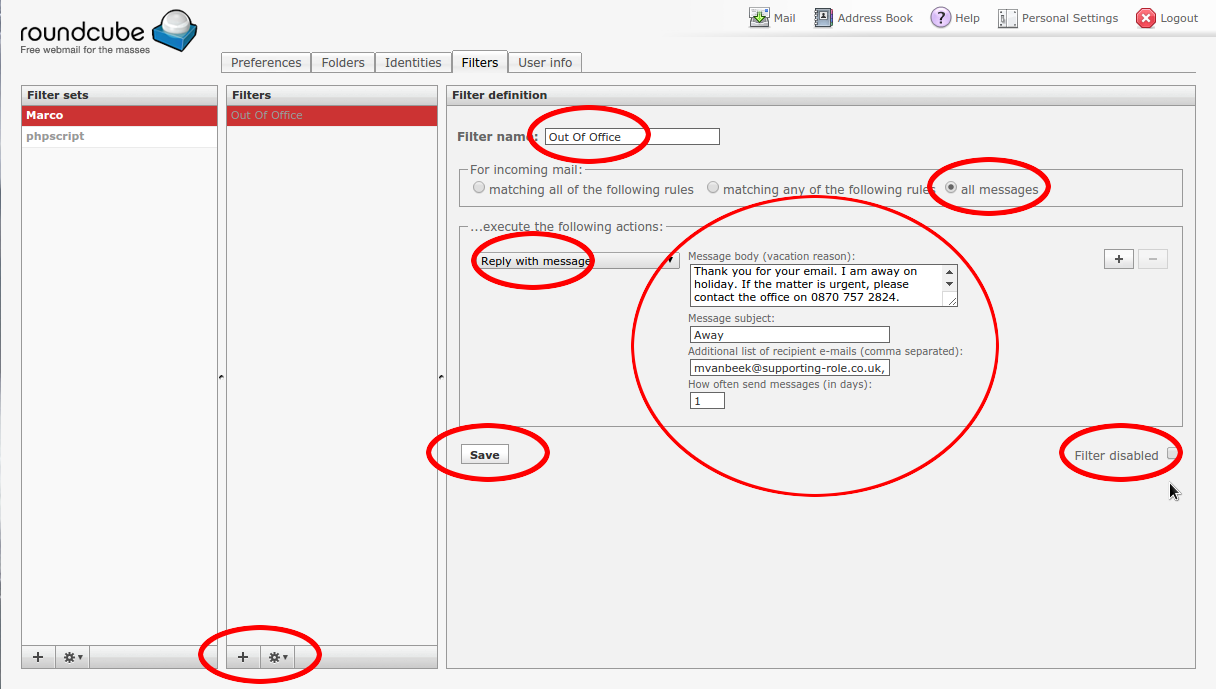Switch to the Identities tab

pos(413,62)
